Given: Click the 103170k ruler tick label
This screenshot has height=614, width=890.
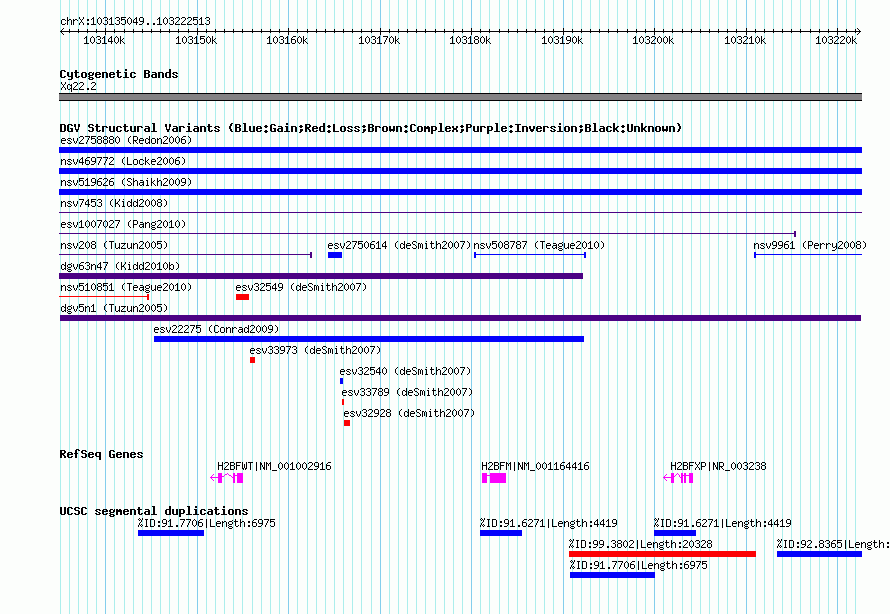Looking at the screenshot, I should [379, 40].
